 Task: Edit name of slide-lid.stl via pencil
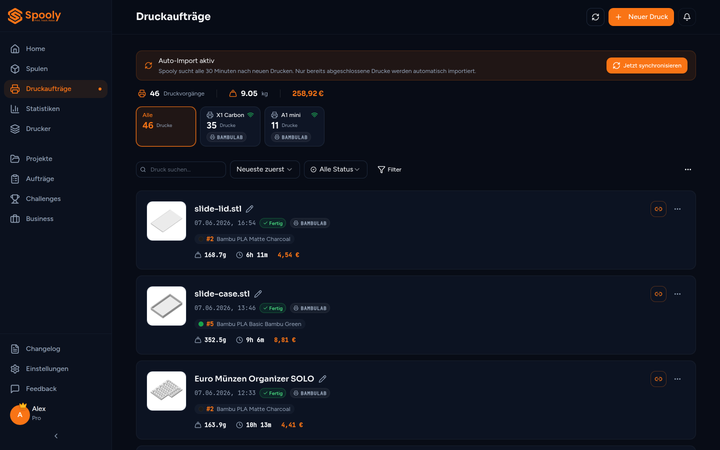(x=249, y=209)
